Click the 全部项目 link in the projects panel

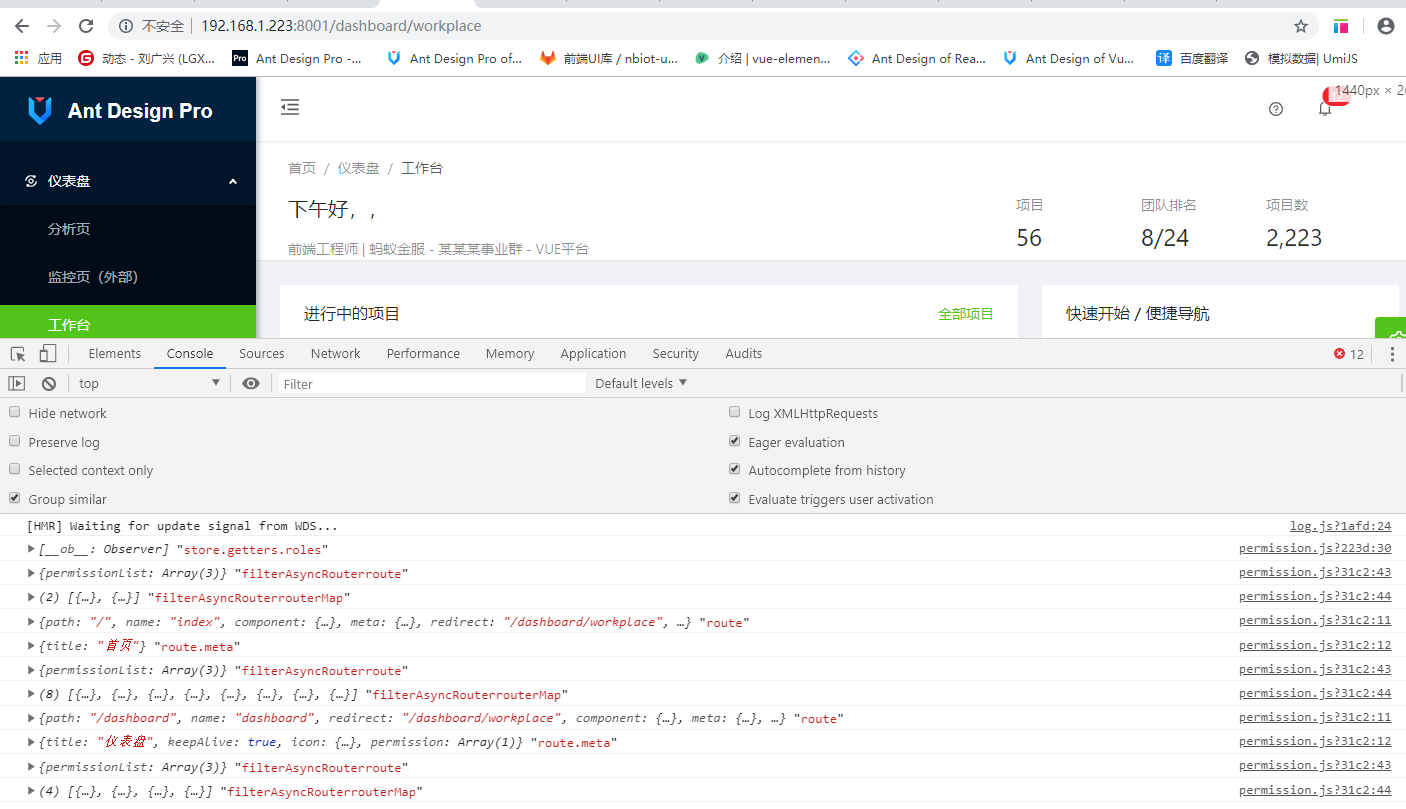(966, 312)
